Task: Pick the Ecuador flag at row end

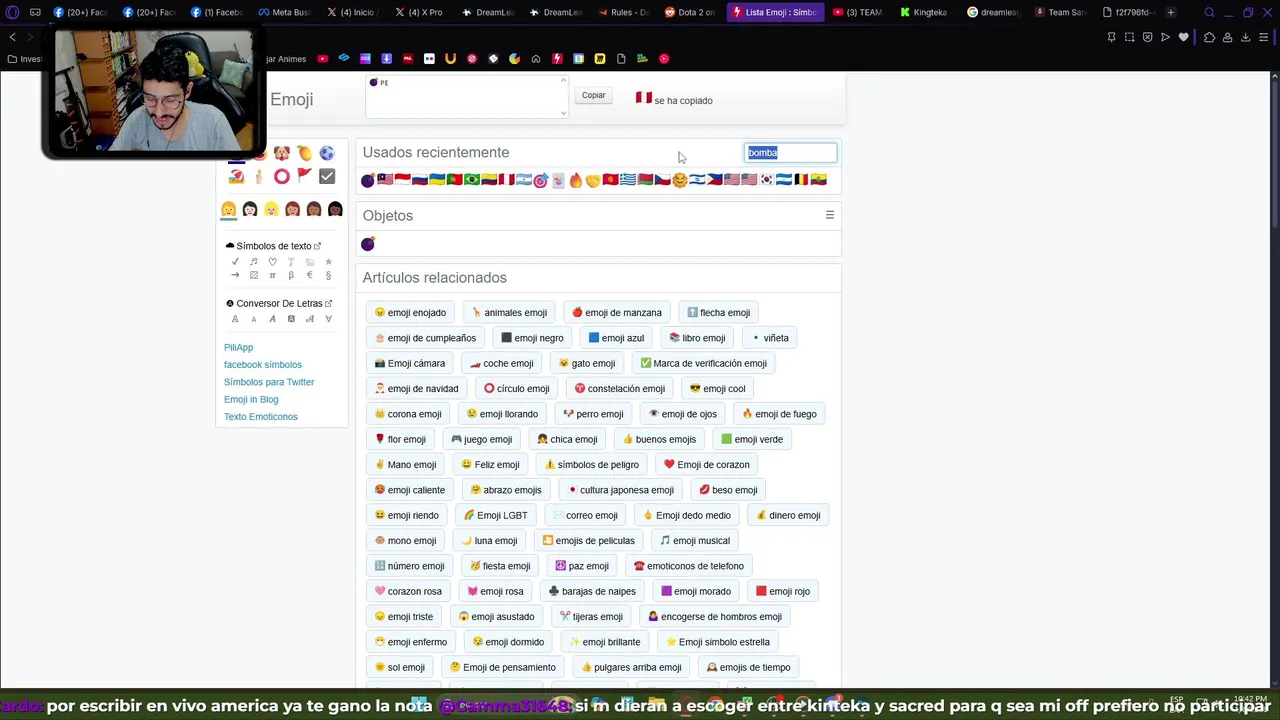Action: pos(819,180)
